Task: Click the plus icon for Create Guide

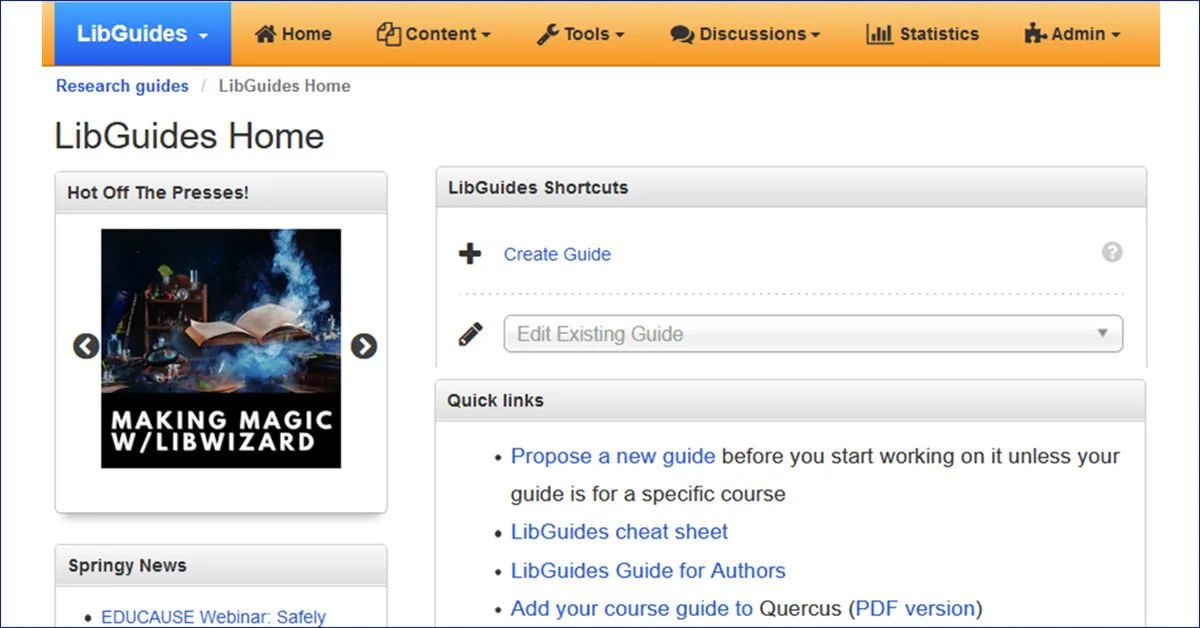Action: 469,253
